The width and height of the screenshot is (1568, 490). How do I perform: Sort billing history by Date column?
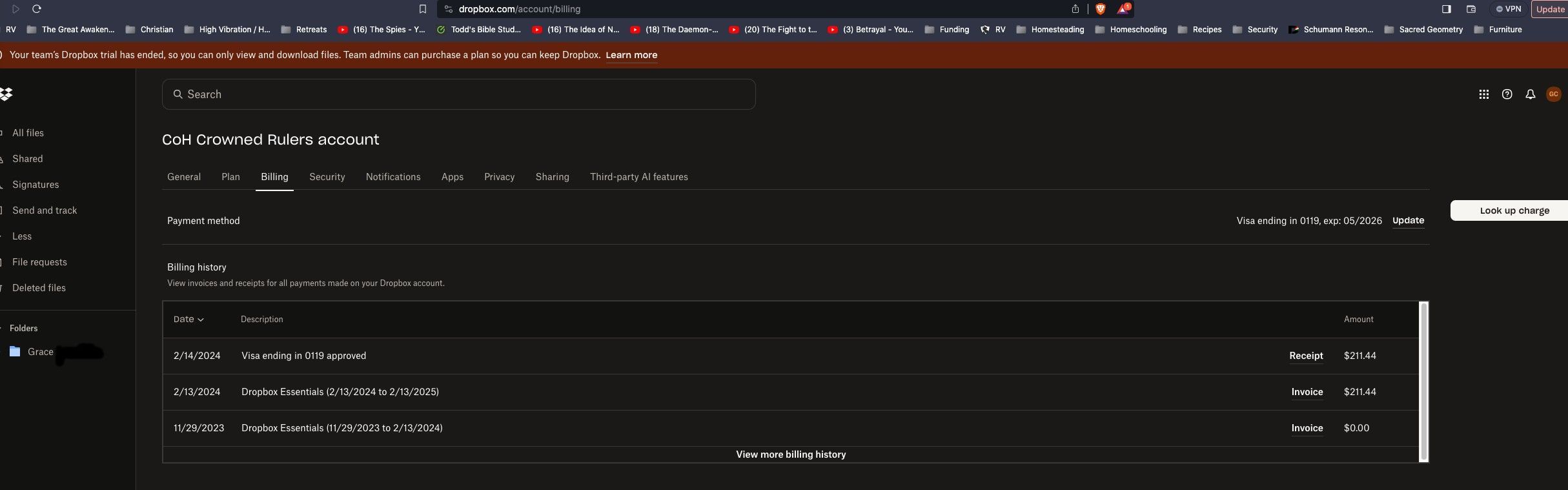(188, 319)
